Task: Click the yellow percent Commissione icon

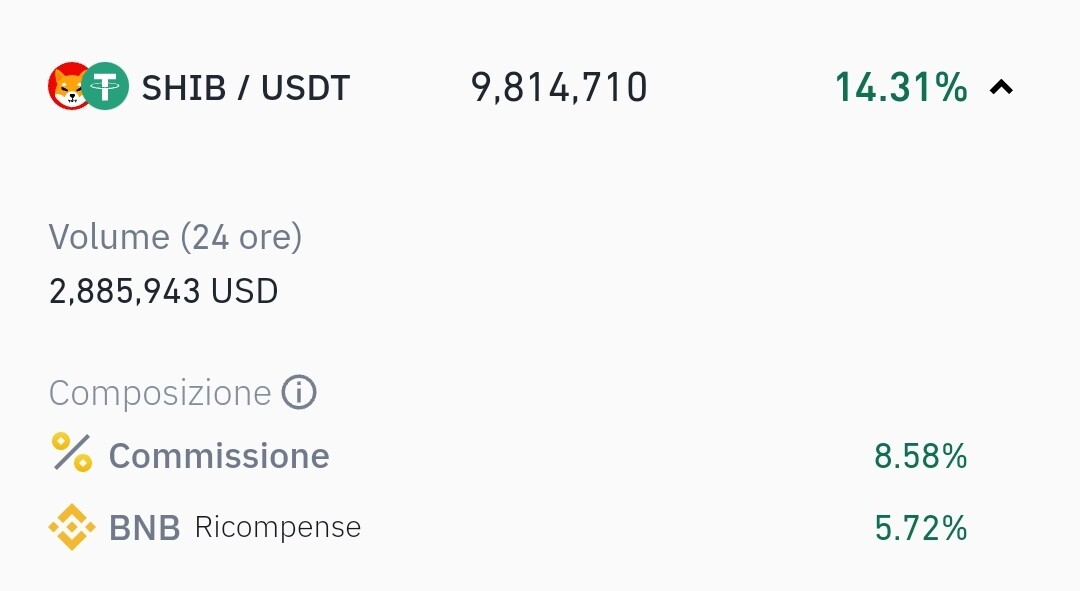Action: tap(72, 453)
